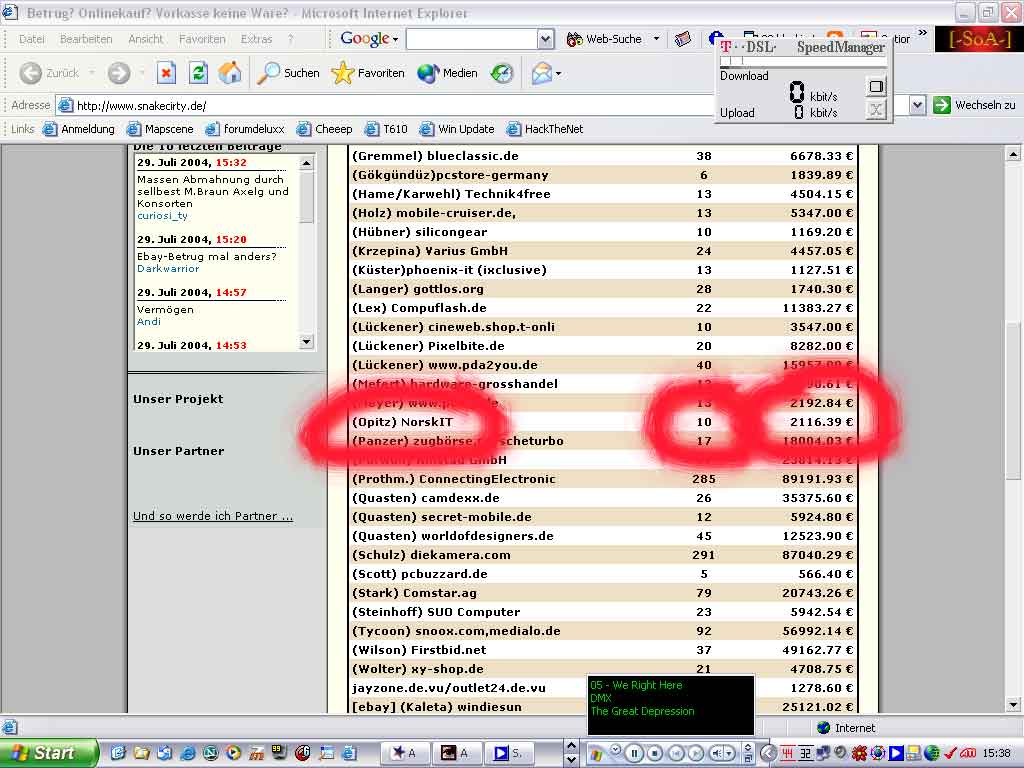Open the HackTheNet links bar shortcut
Image resolution: width=1024 pixels, height=768 pixels.
coord(545,129)
